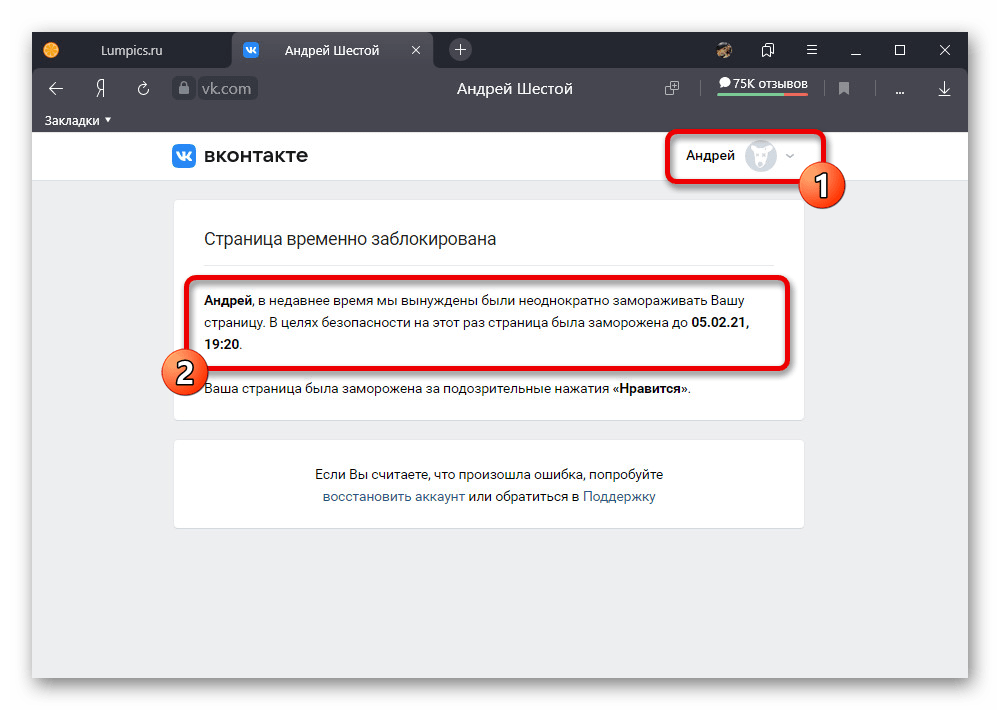Viewport: 1000px width, 710px height.
Task: Click the orange Lumpics.ru tab favicon
Action: (x=51, y=50)
